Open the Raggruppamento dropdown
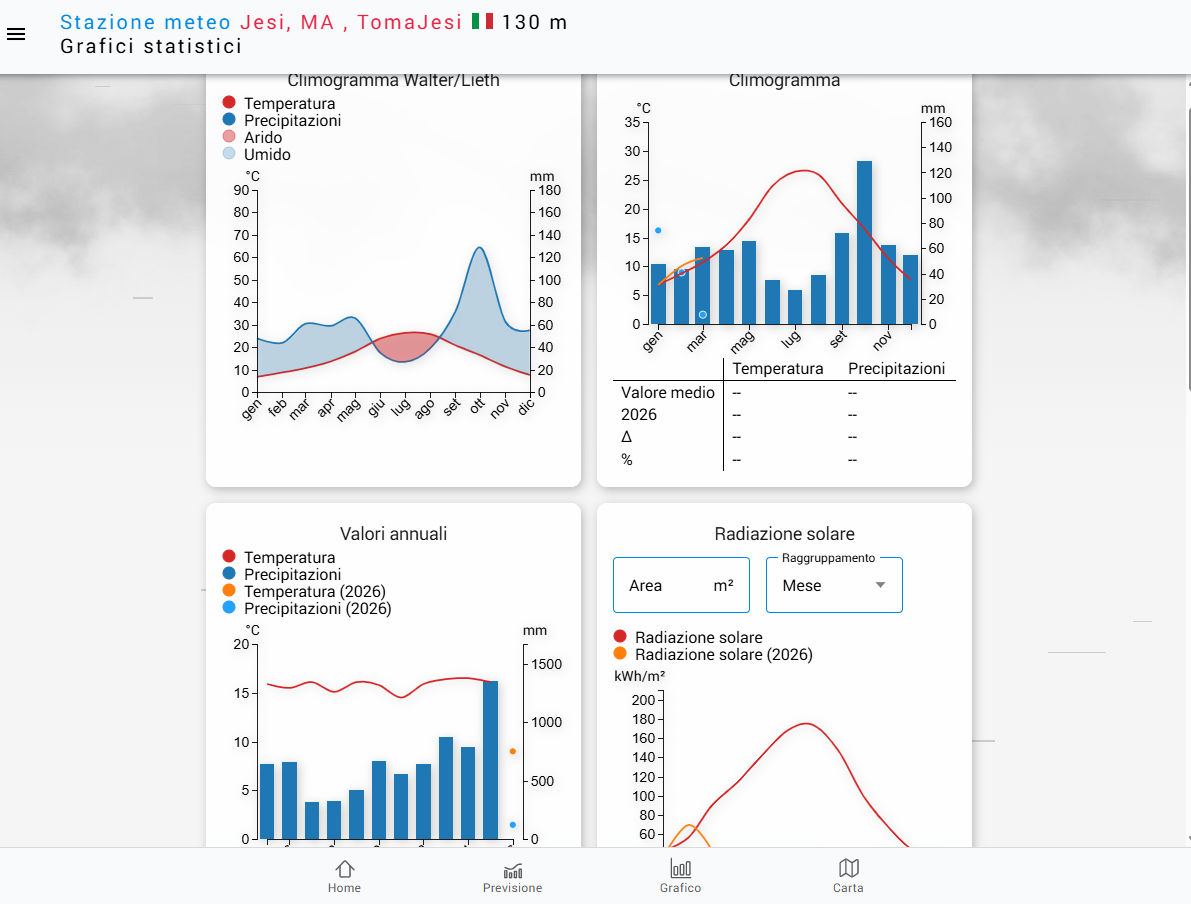The image size is (1191, 904). click(833, 585)
